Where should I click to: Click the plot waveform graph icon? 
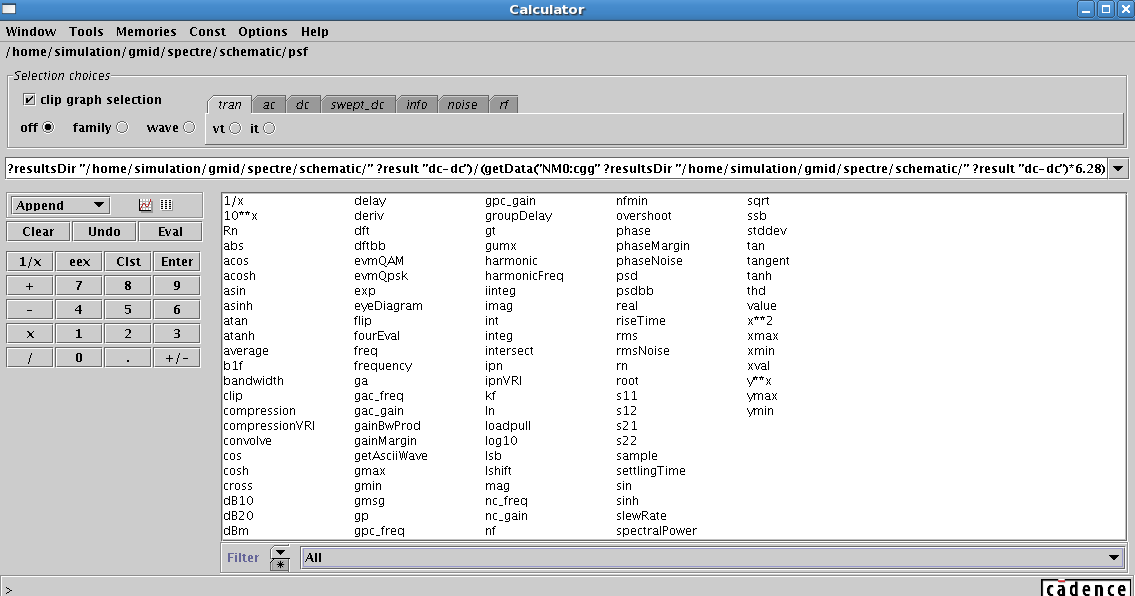(x=146, y=205)
